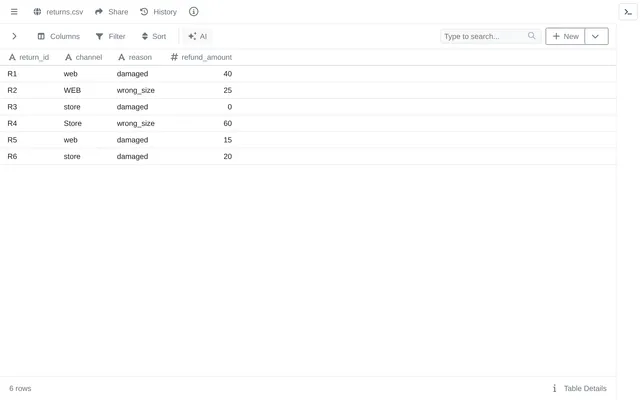Click the wrong_size reason in row R2
640x400 pixels.
[136, 90]
